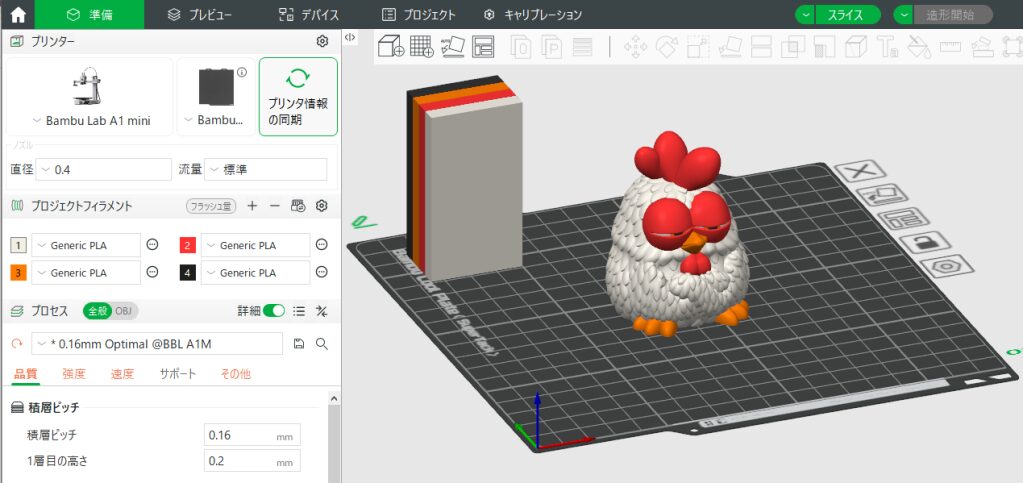This screenshot has width=1023, height=483.
Task: Open settings list icon beside 詳細 toggle
Action: click(299, 311)
